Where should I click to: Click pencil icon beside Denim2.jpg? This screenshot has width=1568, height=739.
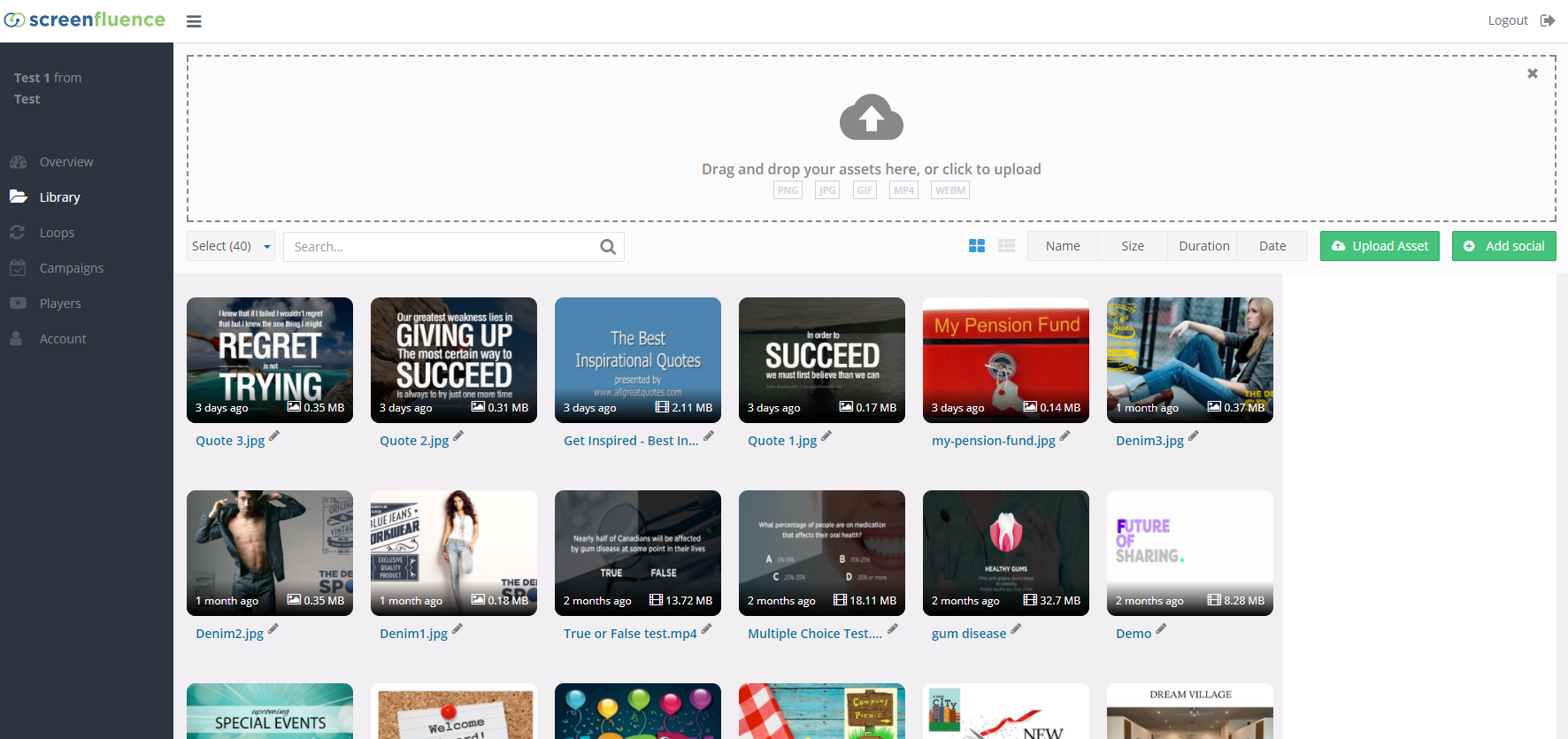[273, 628]
